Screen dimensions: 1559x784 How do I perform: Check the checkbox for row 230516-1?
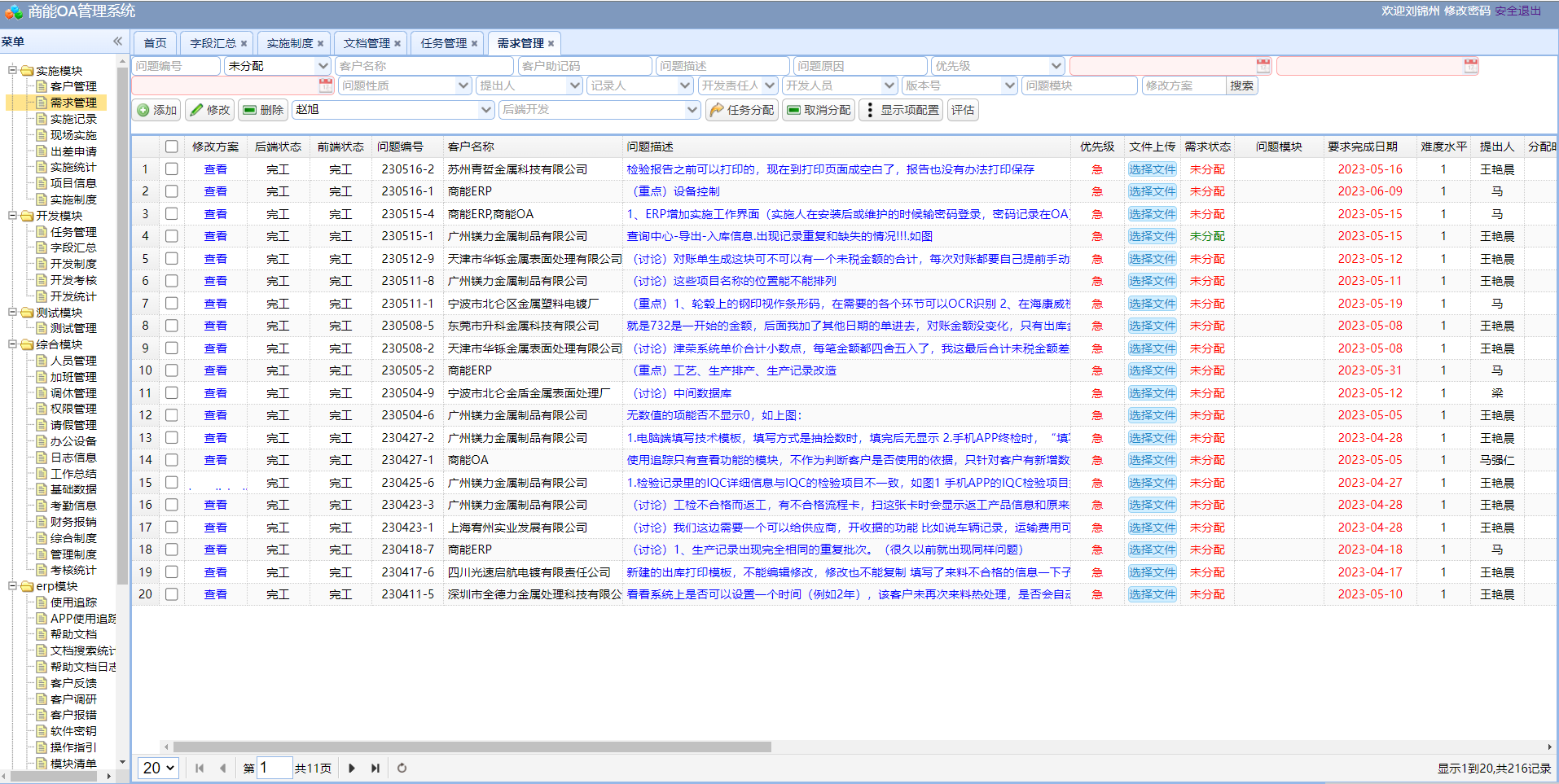pyautogui.click(x=171, y=191)
